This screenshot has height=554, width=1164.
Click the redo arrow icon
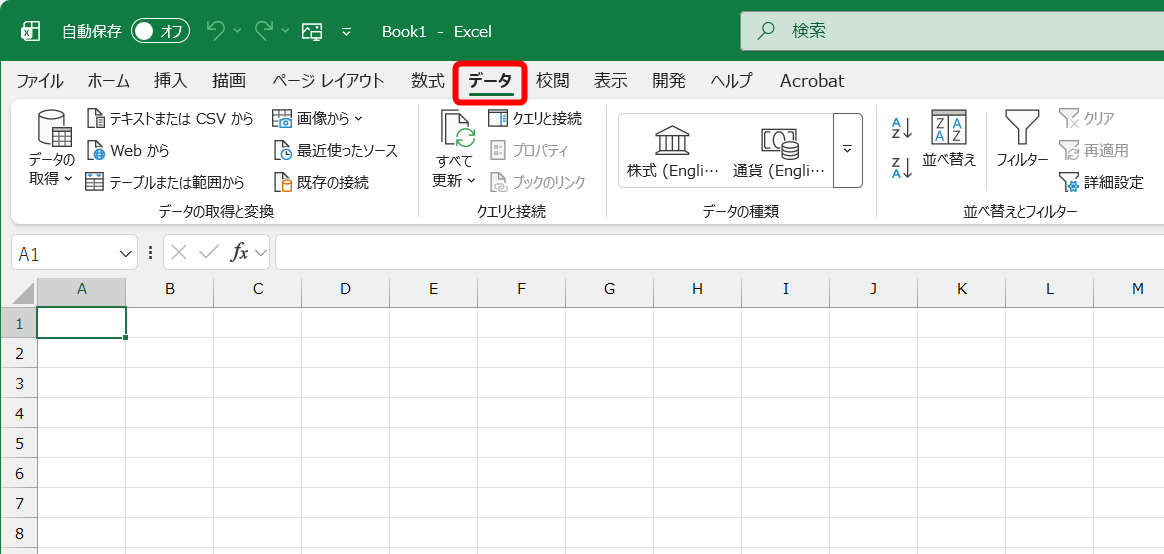[264, 30]
